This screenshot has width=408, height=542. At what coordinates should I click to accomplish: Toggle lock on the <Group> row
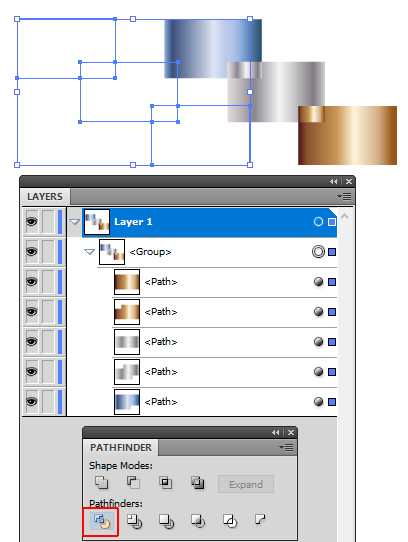click(x=48, y=252)
